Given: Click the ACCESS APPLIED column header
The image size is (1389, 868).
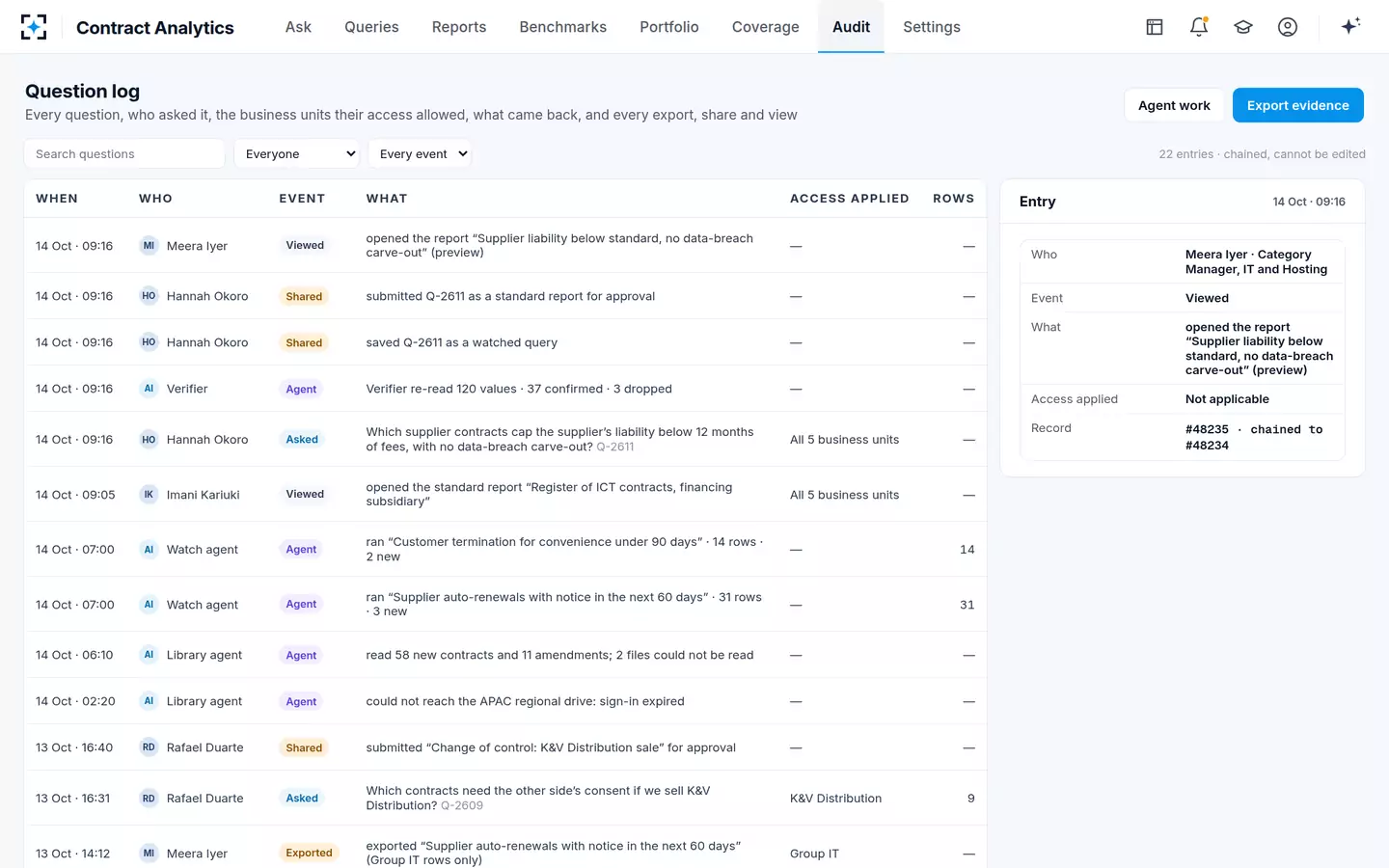Looking at the screenshot, I should coord(850,199).
